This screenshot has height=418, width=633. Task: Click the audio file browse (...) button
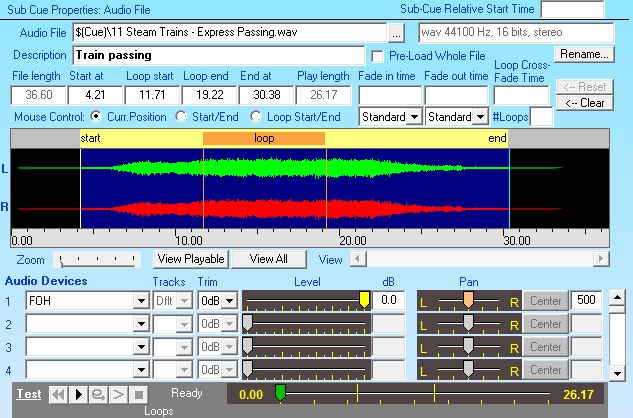pyautogui.click(x=396, y=33)
